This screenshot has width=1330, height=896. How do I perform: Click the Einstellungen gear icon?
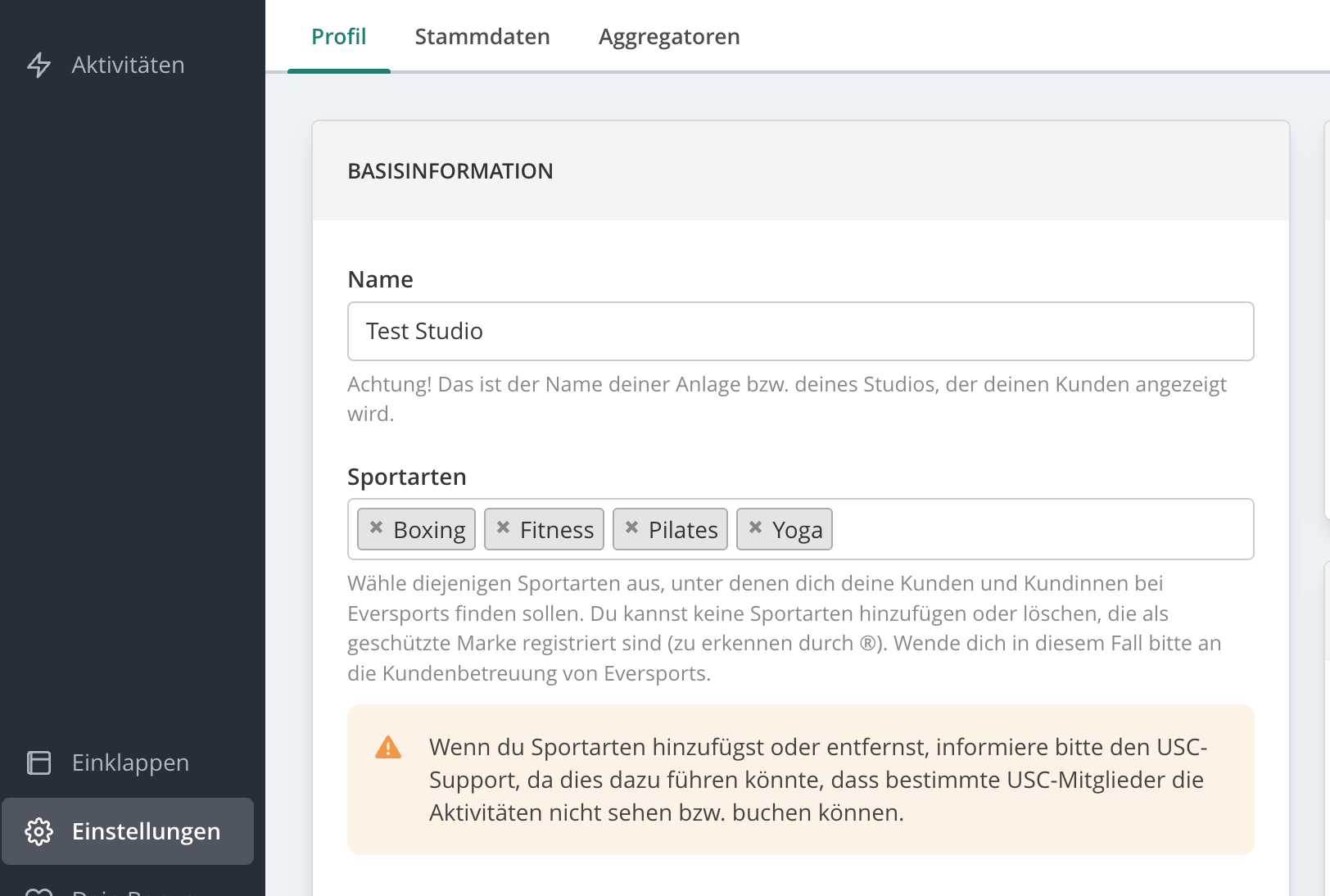[38, 831]
